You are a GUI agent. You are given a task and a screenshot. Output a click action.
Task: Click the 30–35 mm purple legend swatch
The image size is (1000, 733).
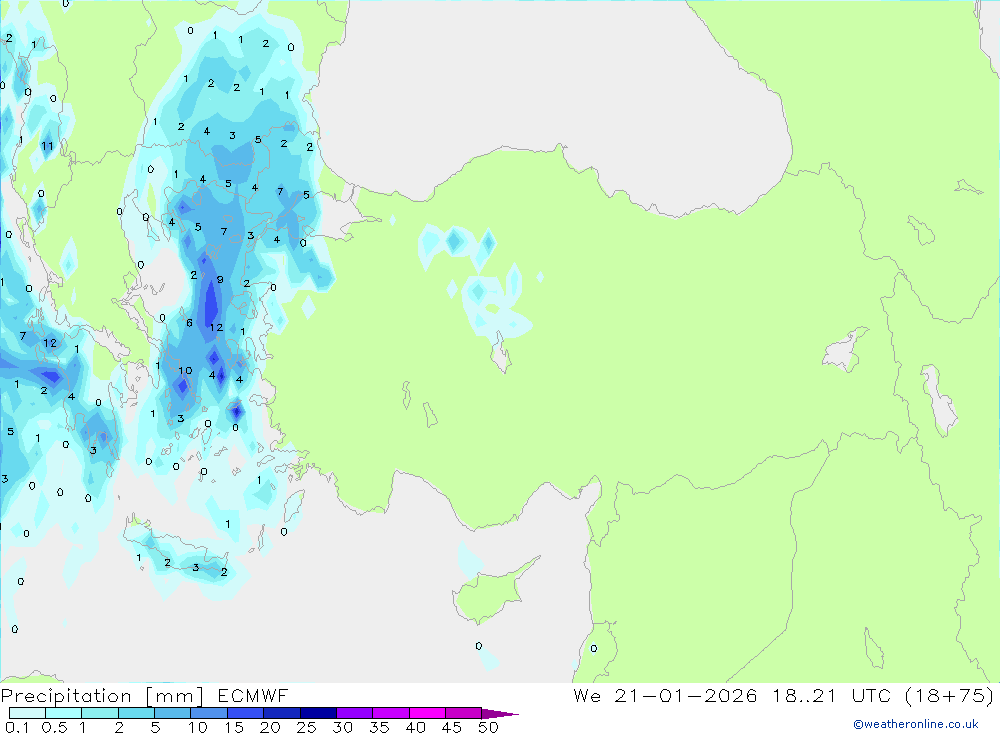354,713
